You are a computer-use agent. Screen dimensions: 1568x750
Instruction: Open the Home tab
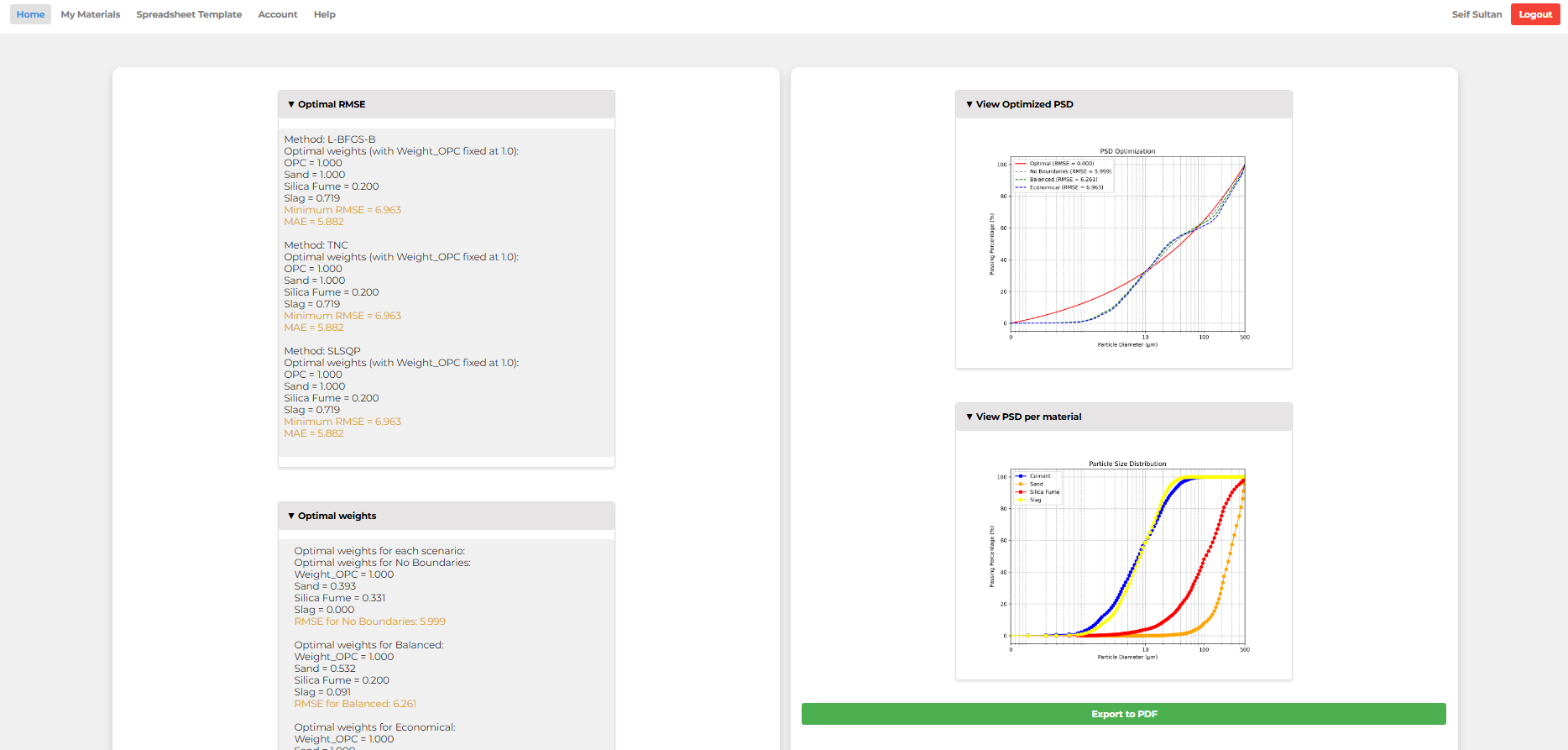pyautogui.click(x=30, y=14)
